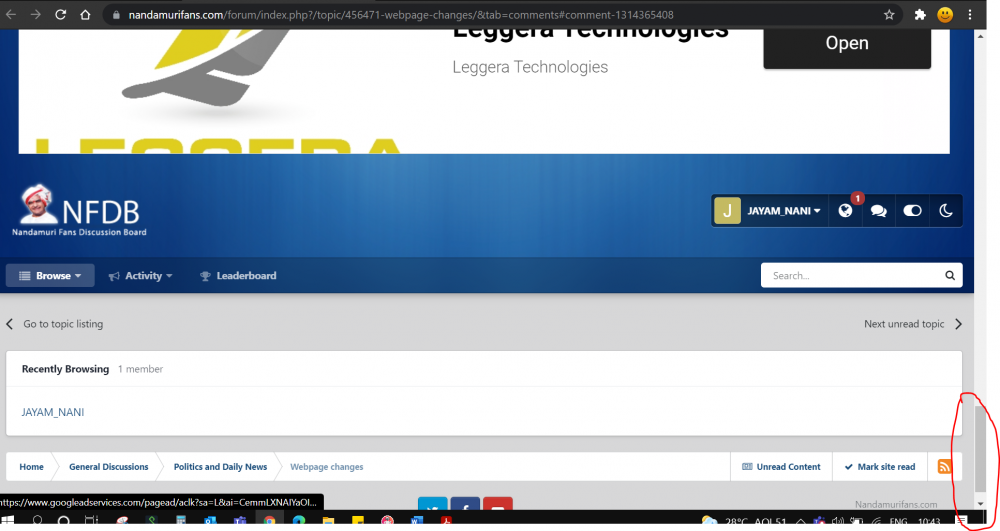Open the Politics and Daily News breadcrumb
Screen dimensions: 1000x531
pyautogui.click(x=220, y=467)
